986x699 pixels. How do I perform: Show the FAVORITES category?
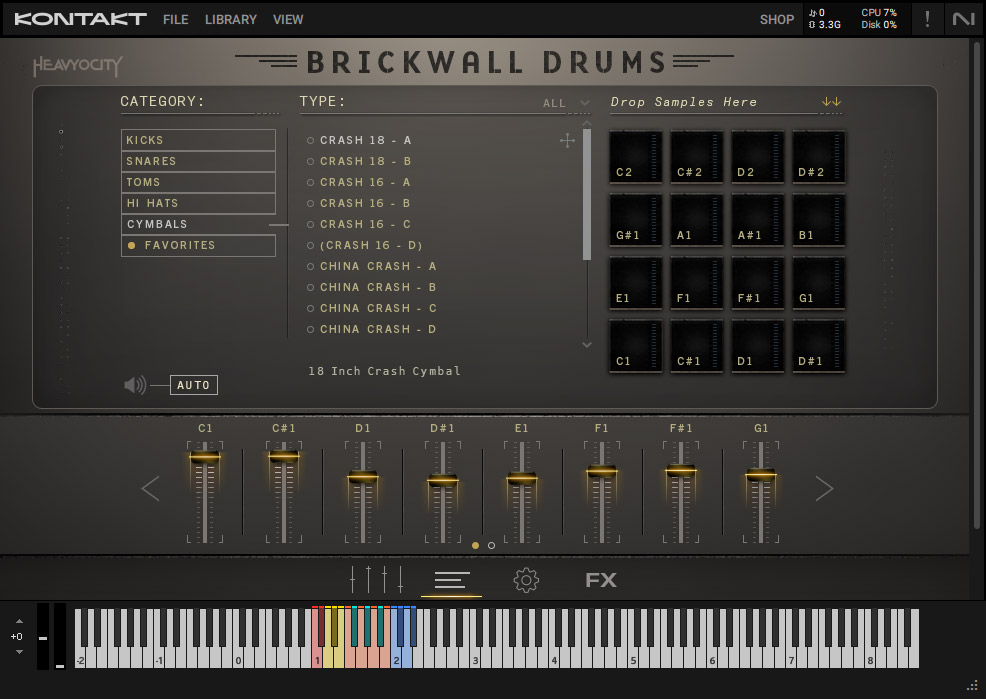198,245
